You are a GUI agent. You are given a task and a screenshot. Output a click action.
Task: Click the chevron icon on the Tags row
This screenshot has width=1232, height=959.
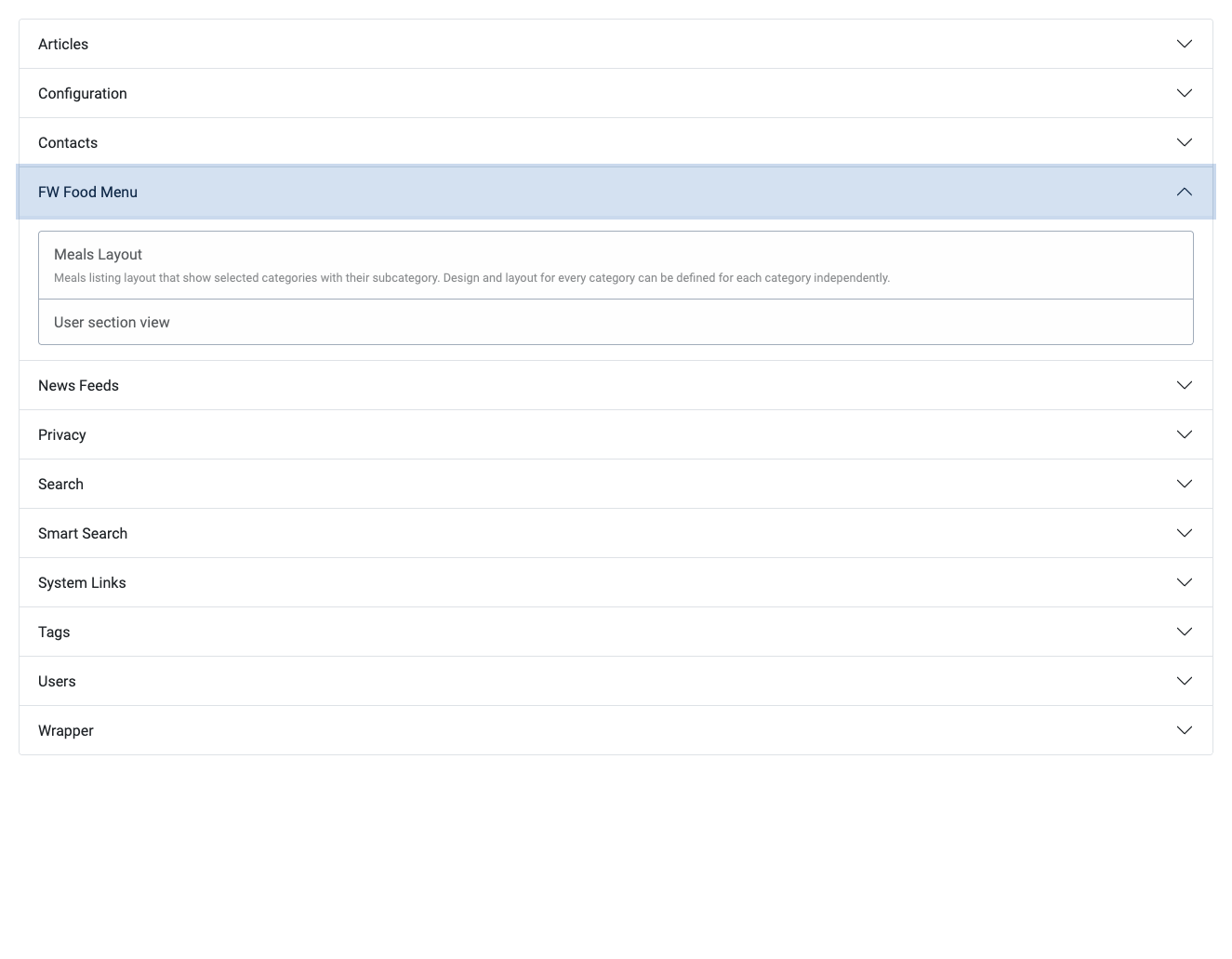coord(1184,632)
